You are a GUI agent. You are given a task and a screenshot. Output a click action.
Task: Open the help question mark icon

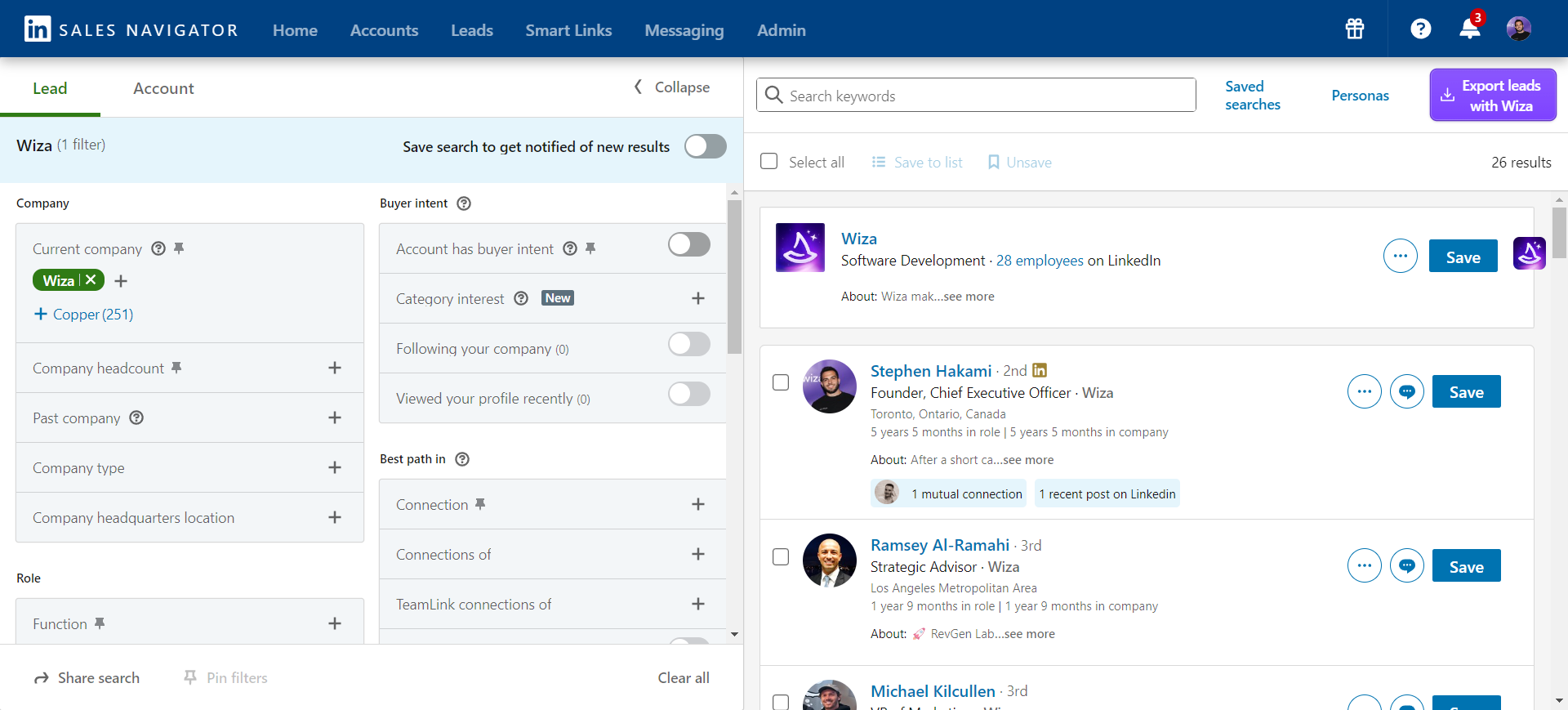tap(1421, 29)
